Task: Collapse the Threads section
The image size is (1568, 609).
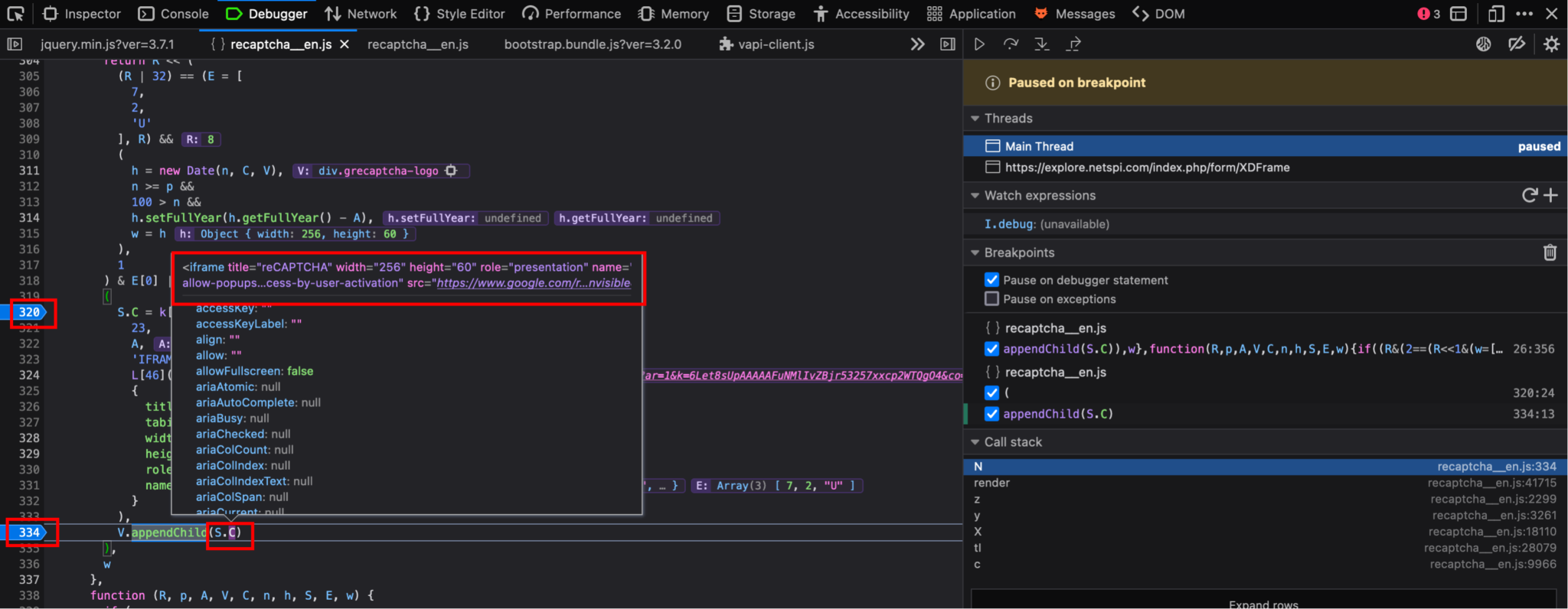Action: pyautogui.click(x=975, y=119)
